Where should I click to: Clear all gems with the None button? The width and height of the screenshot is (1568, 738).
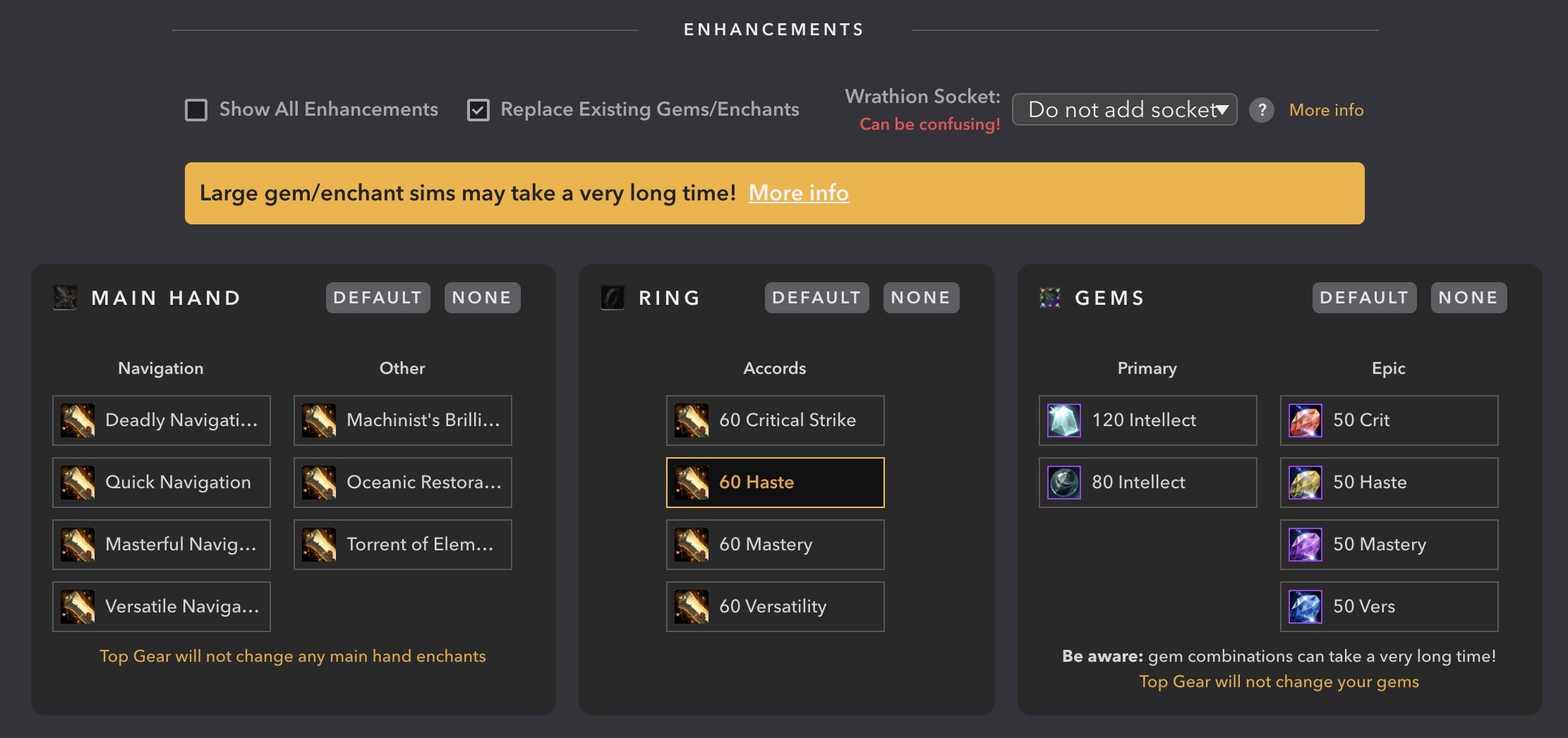pos(1469,298)
